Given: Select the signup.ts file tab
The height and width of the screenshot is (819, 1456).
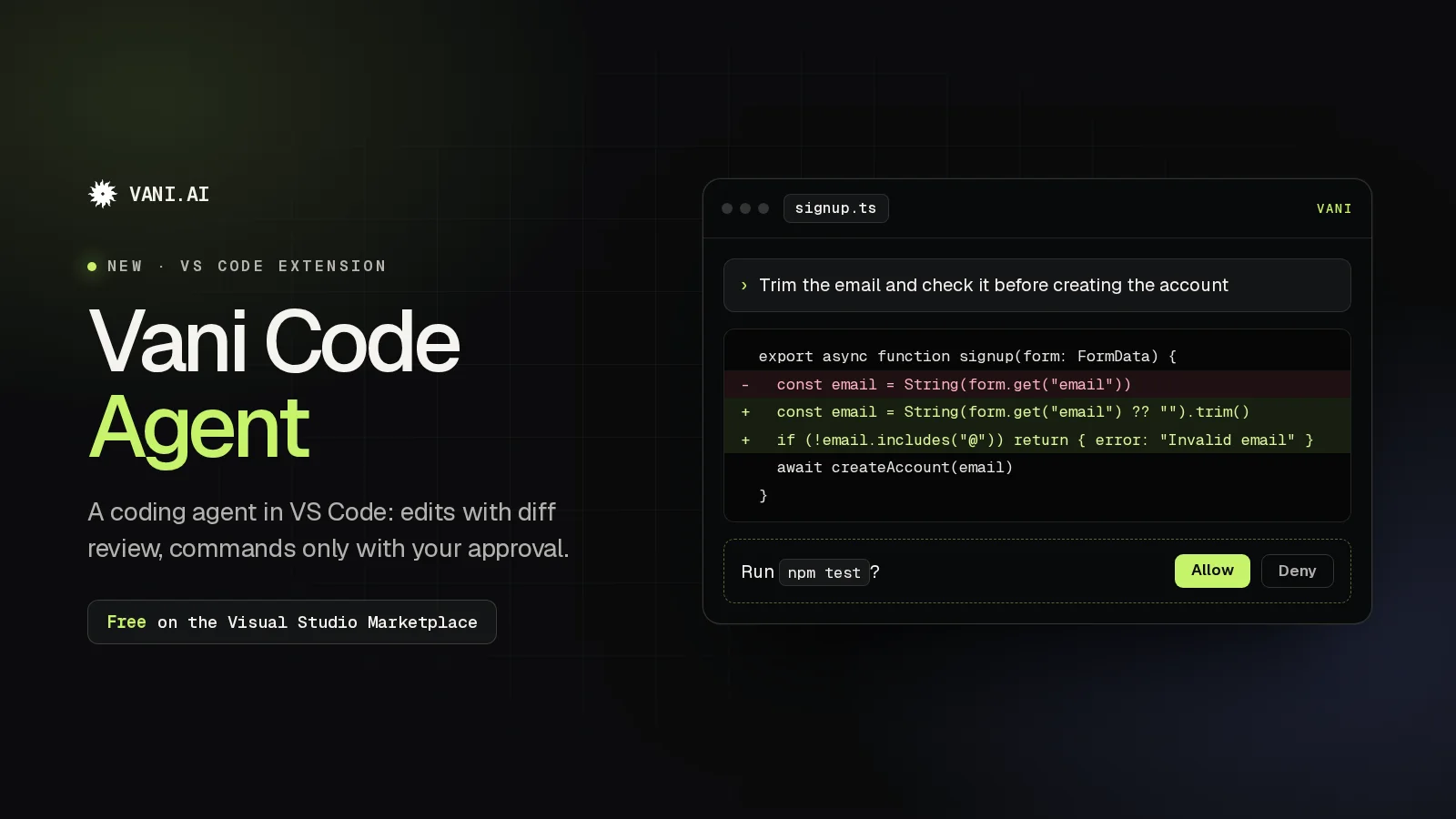Looking at the screenshot, I should pos(835,208).
